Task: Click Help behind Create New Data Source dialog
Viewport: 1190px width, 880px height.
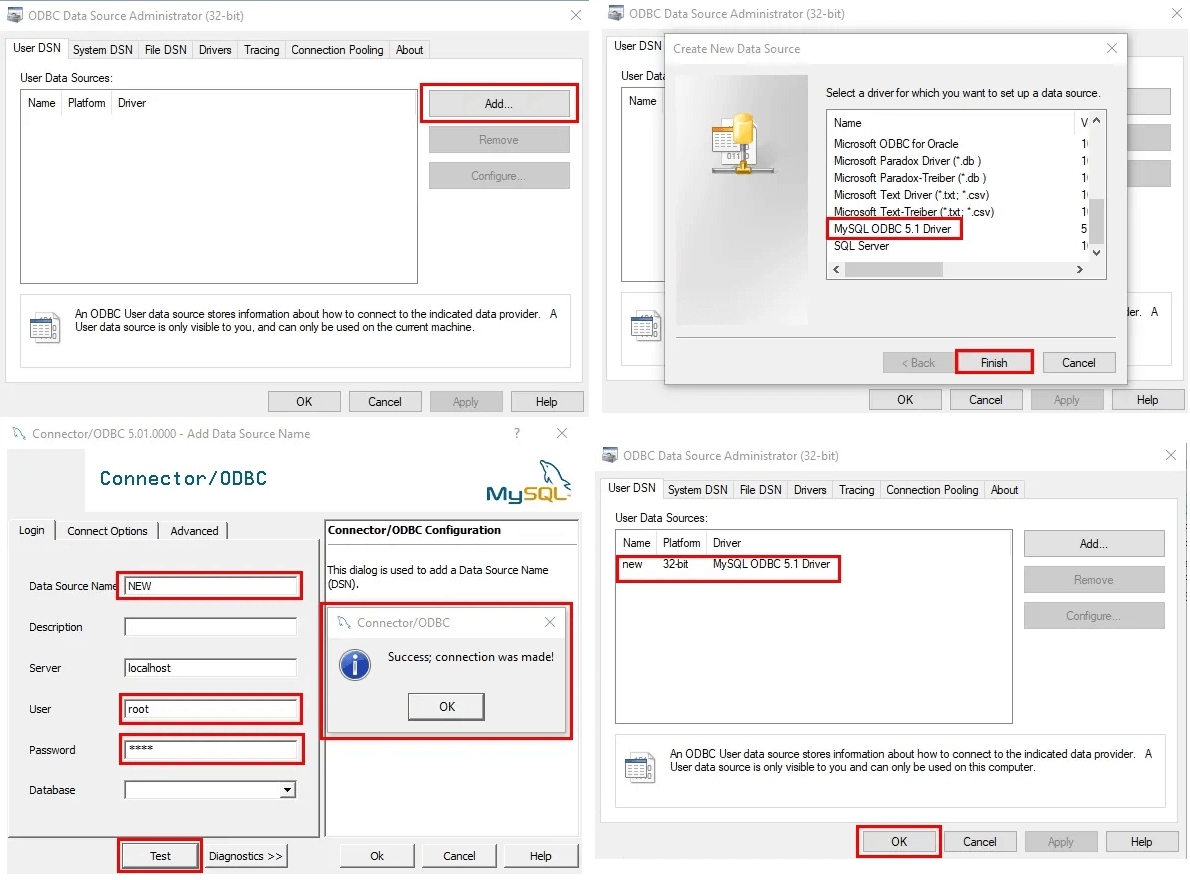Action: click(x=1148, y=400)
